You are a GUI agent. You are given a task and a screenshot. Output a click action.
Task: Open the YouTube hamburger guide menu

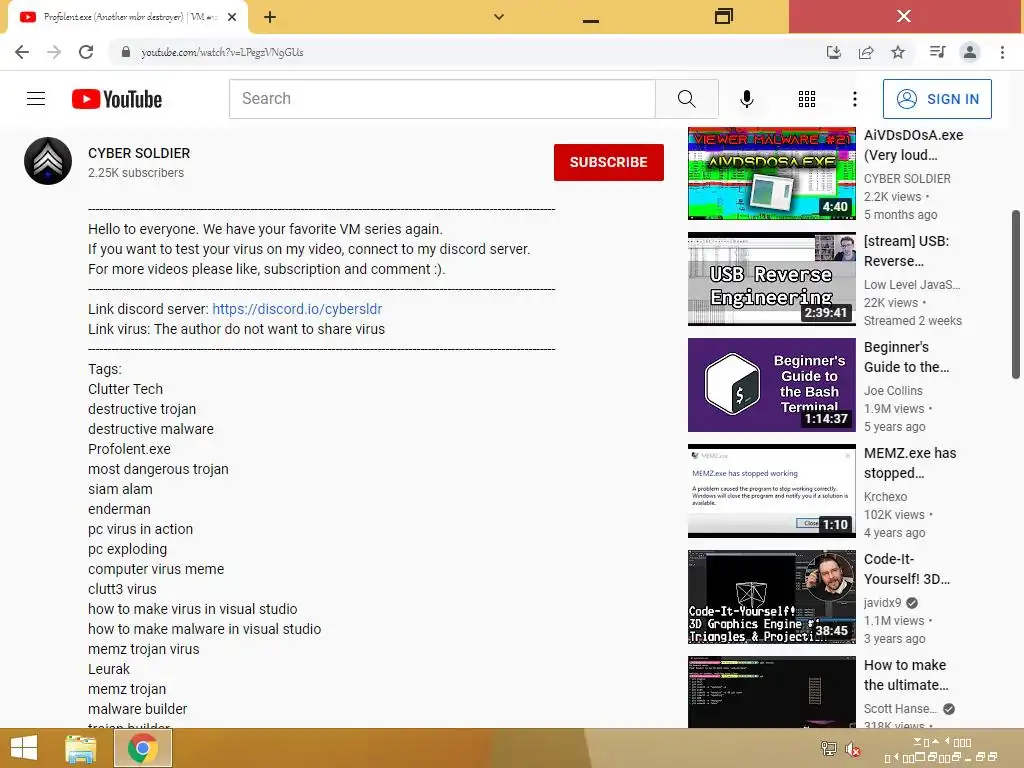click(x=36, y=99)
